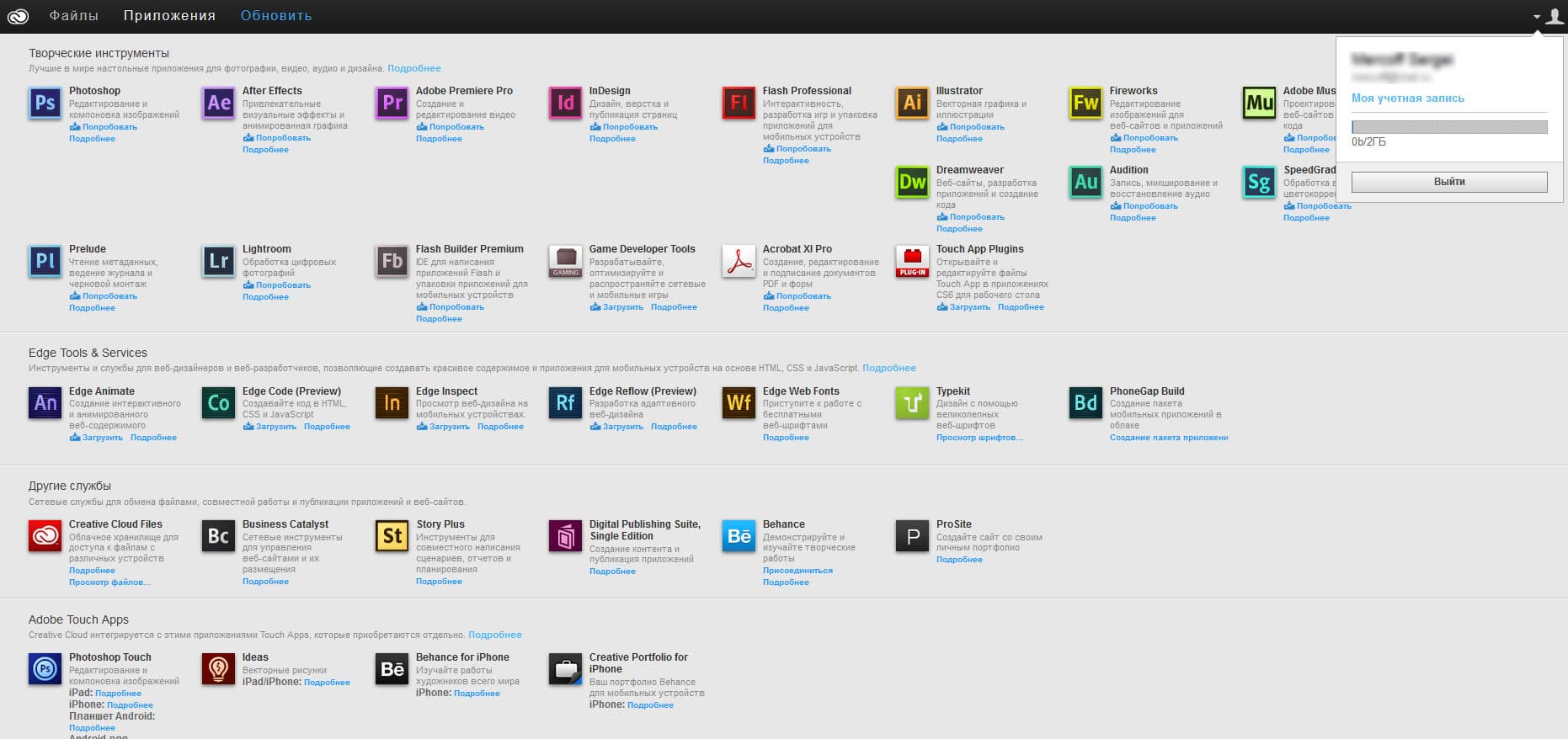The height and width of the screenshot is (739, 1568).
Task: Click Подробнее under After Effects
Action: pos(265,150)
